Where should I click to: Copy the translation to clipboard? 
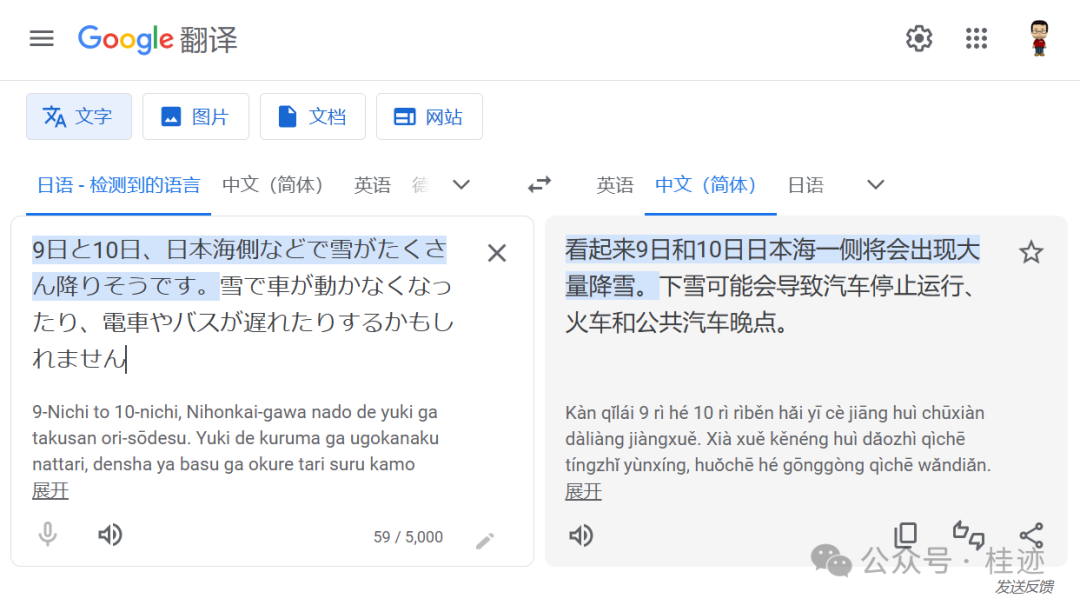(x=905, y=535)
